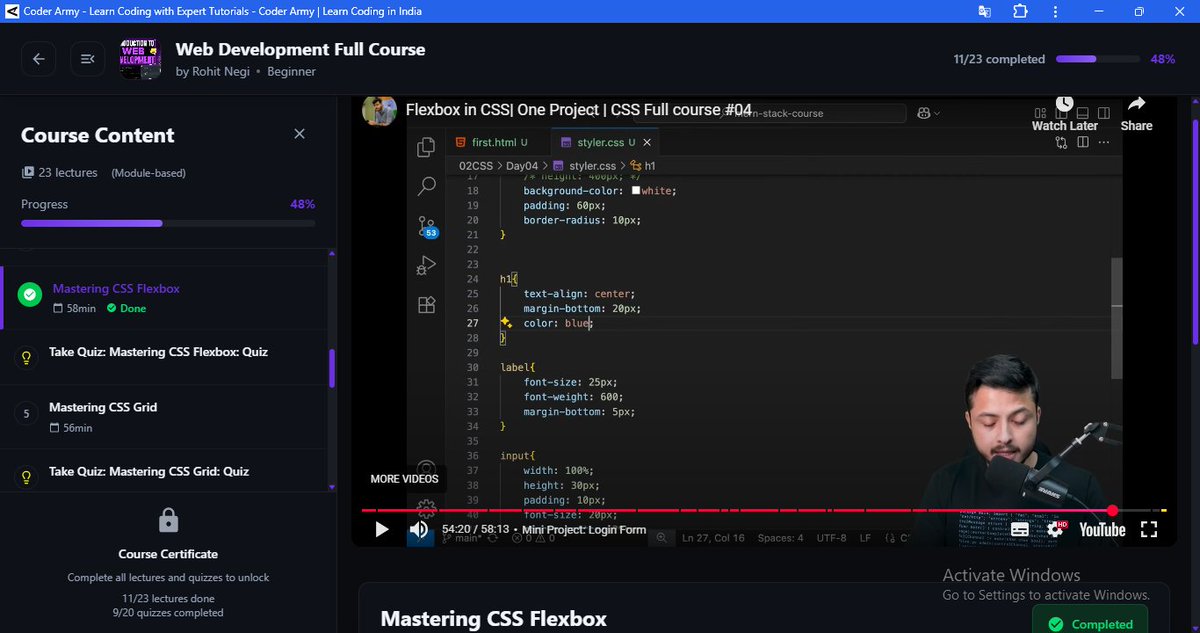The width and height of the screenshot is (1200, 633).
Task: Click the Coder Army app logo in the title bar
Action: pos(11,11)
